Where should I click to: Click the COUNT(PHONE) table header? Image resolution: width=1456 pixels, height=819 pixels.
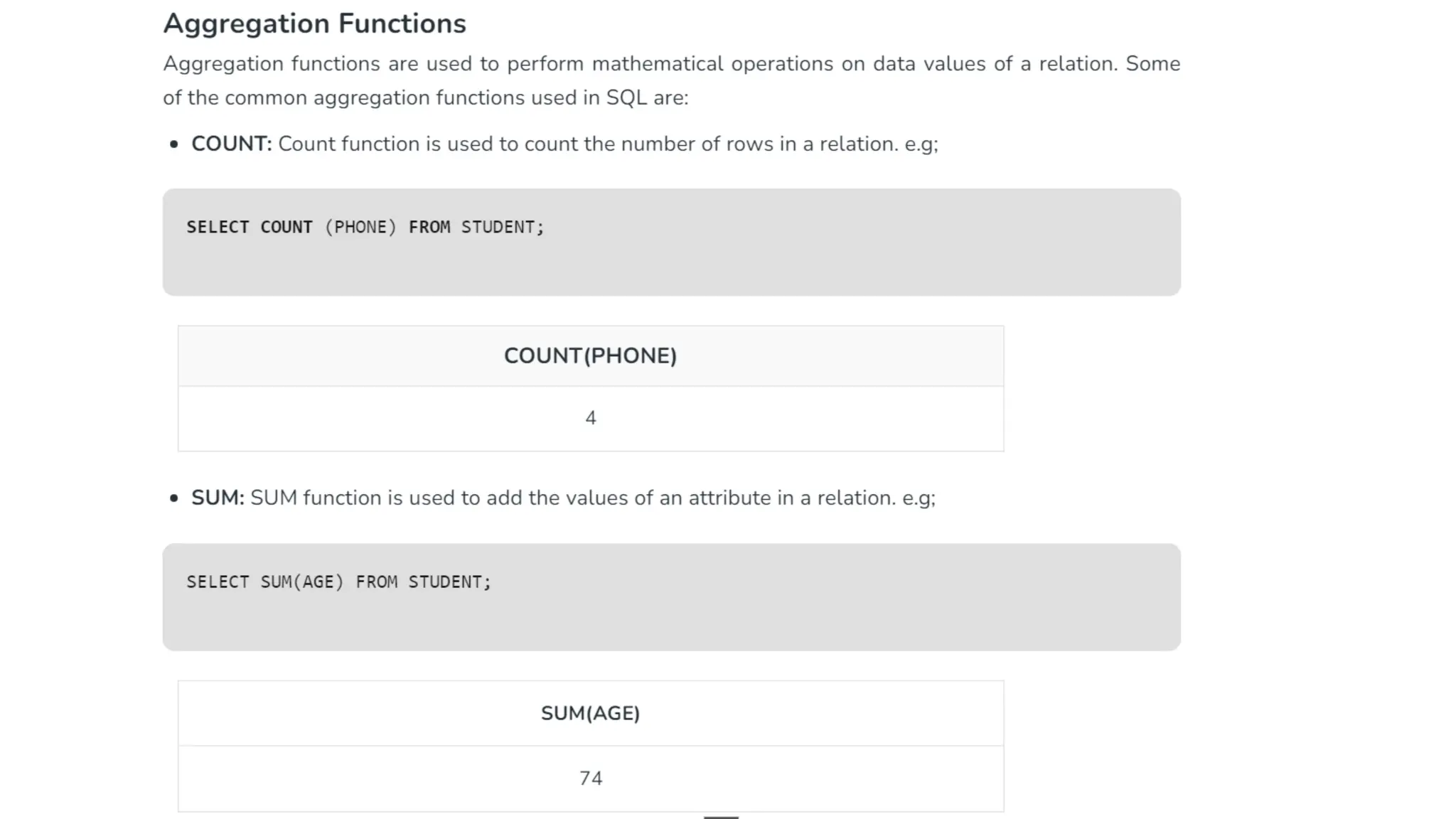590,355
